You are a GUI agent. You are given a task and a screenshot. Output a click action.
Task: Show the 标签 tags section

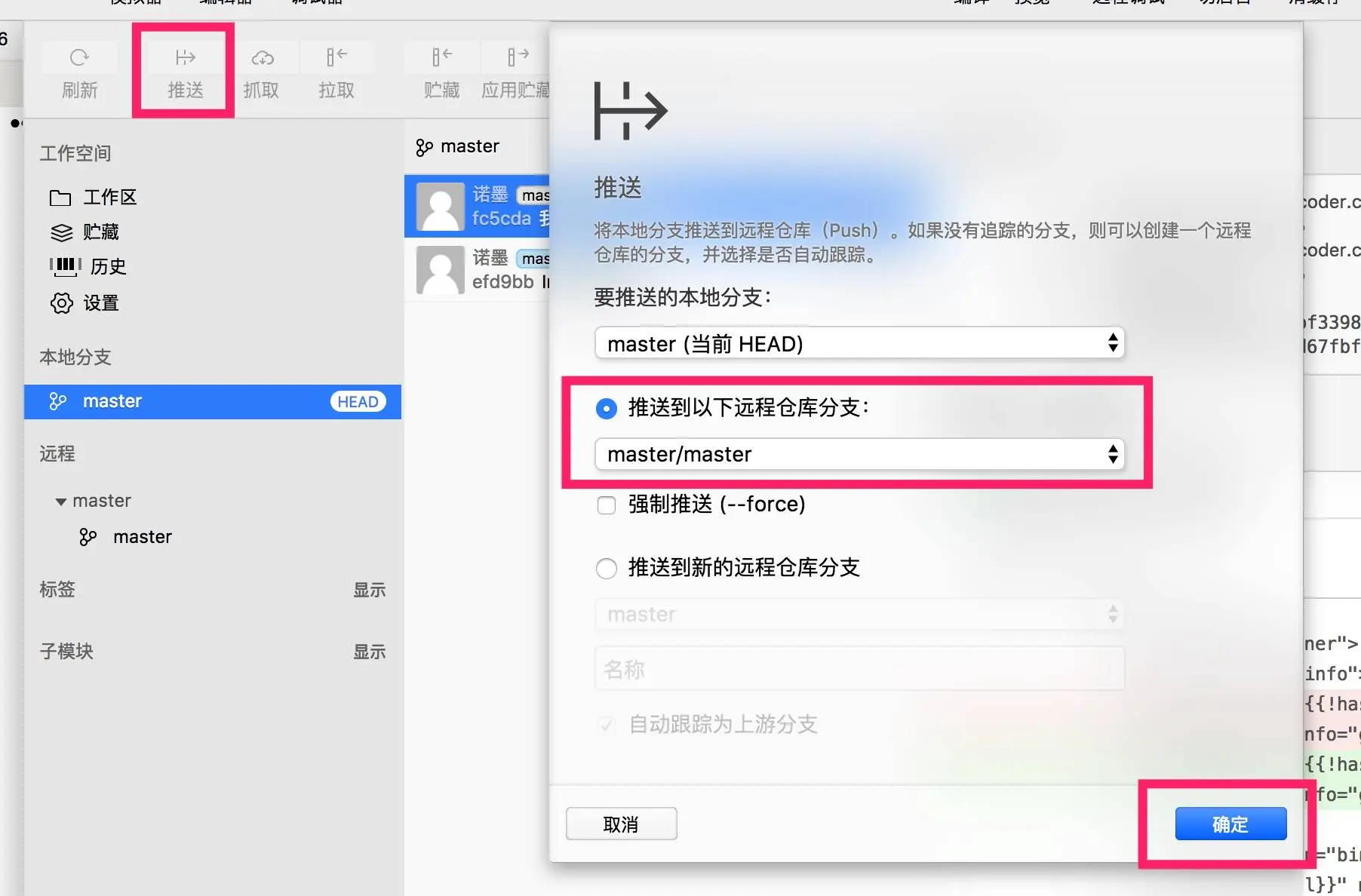tap(370, 590)
